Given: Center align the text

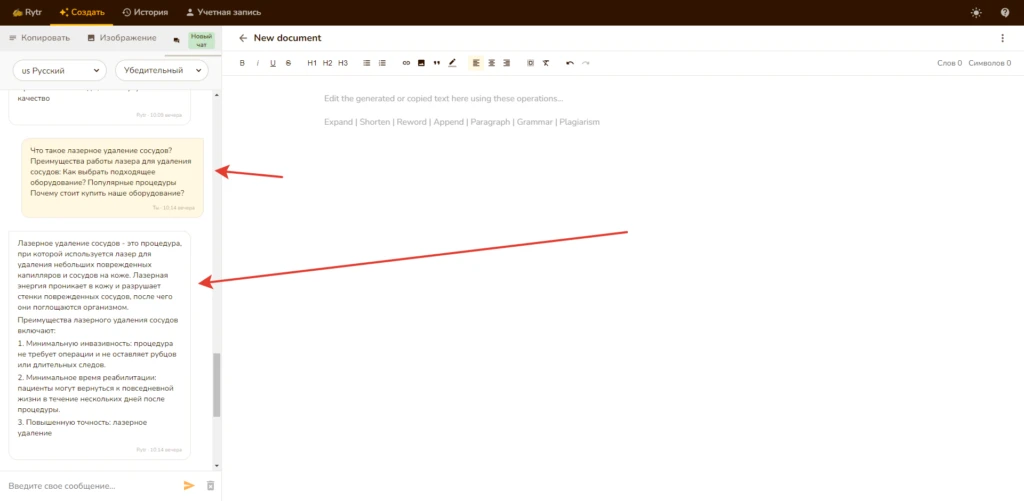Looking at the screenshot, I should 491,63.
